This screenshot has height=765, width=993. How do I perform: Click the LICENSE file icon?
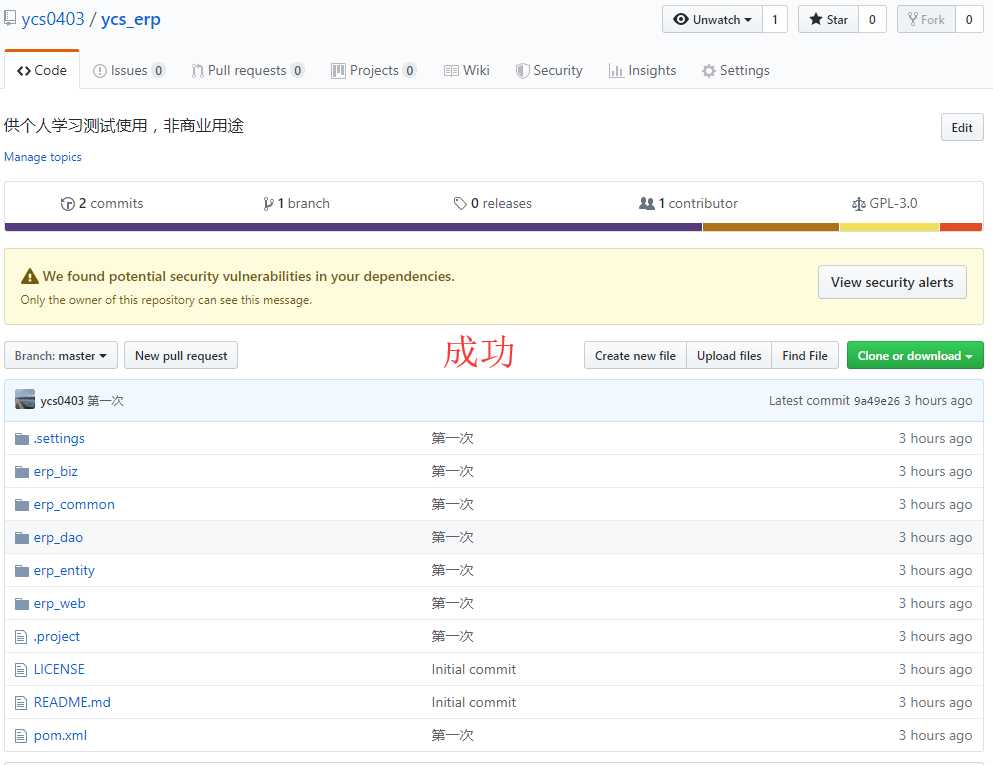21,669
